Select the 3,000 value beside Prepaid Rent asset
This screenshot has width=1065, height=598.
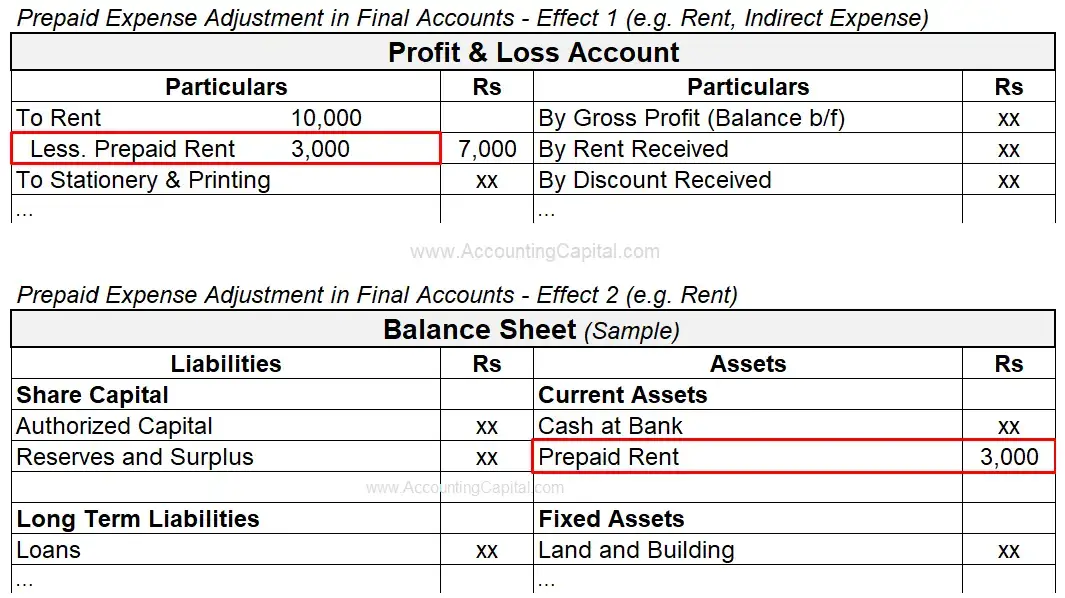coord(1009,457)
